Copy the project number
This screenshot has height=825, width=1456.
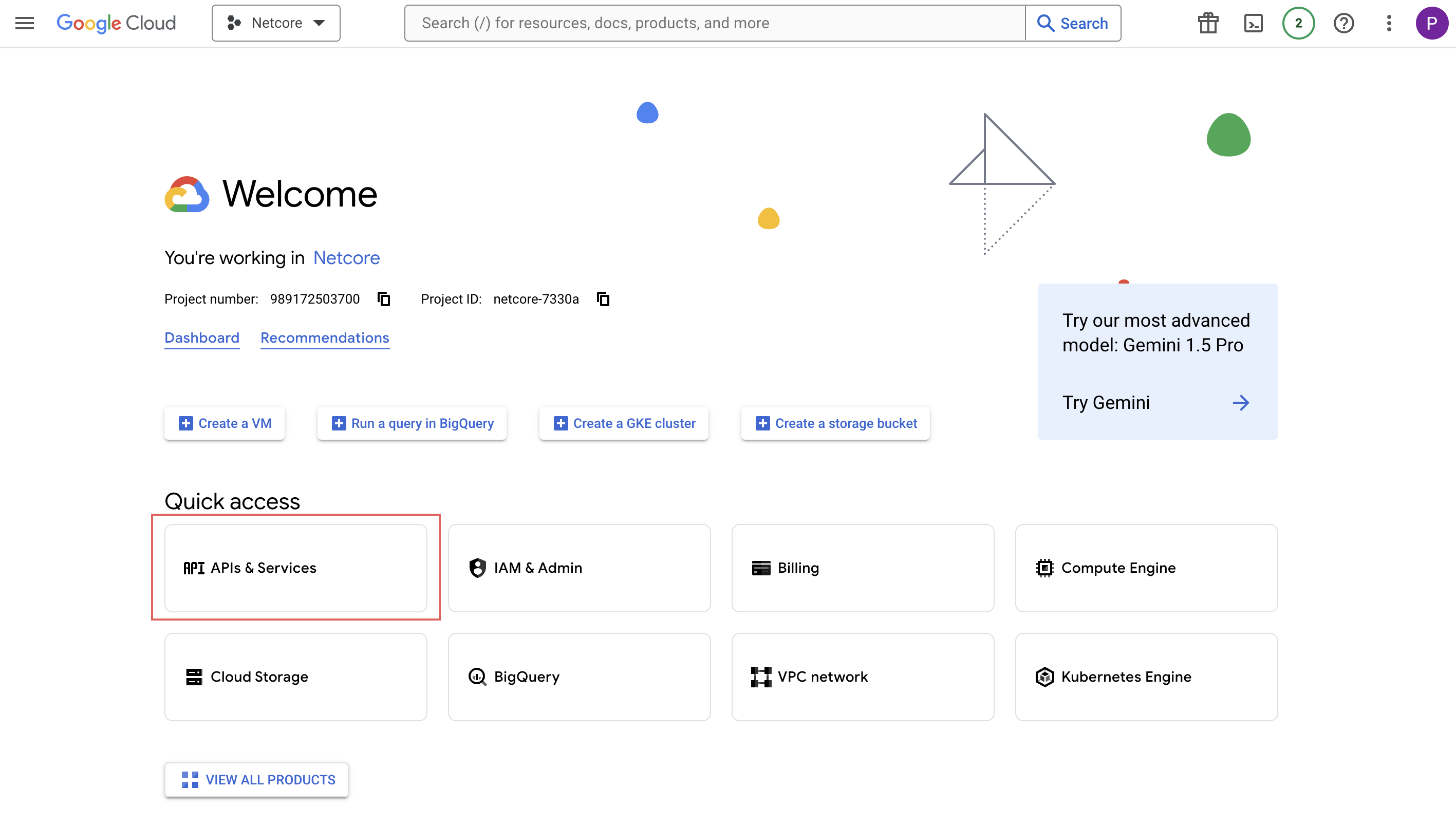(384, 299)
